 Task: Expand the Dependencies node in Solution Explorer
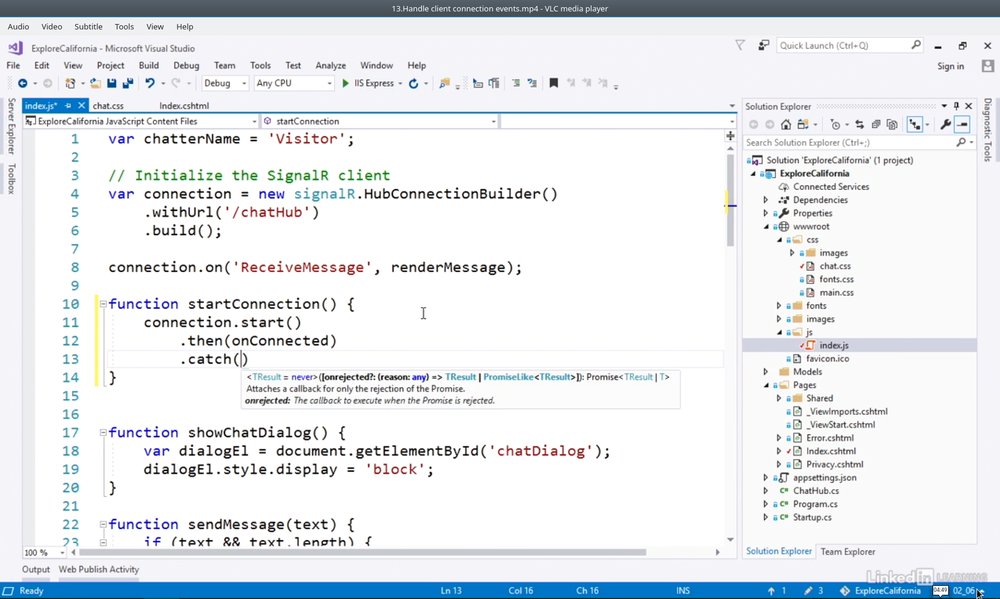pos(766,200)
